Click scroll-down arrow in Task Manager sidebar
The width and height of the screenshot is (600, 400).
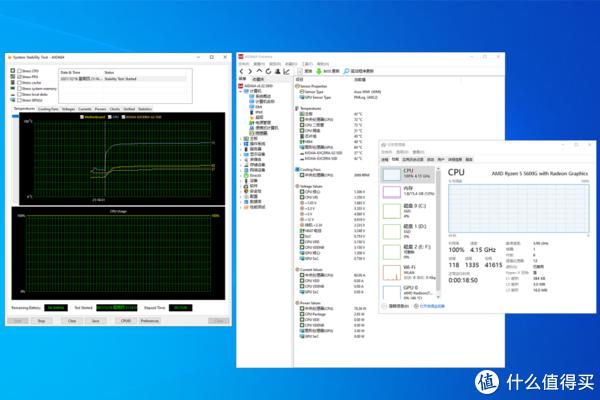[x=439, y=297]
